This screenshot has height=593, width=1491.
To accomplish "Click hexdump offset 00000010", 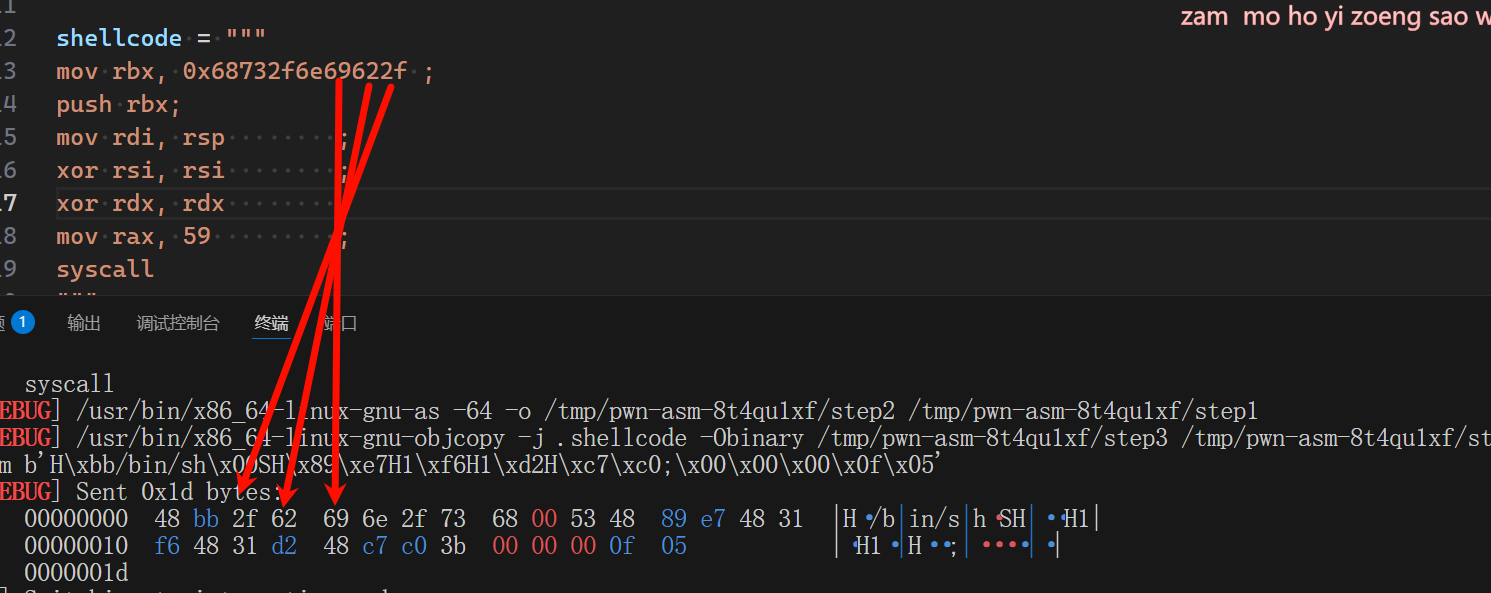I will pos(76,546).
